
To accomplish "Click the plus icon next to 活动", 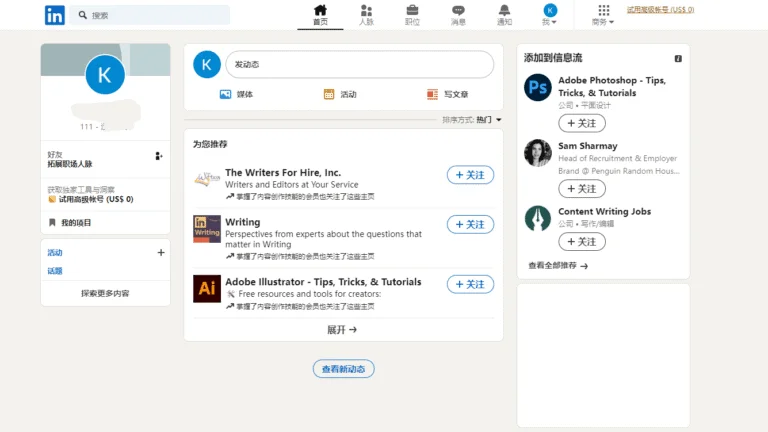I will coord(161,253).
